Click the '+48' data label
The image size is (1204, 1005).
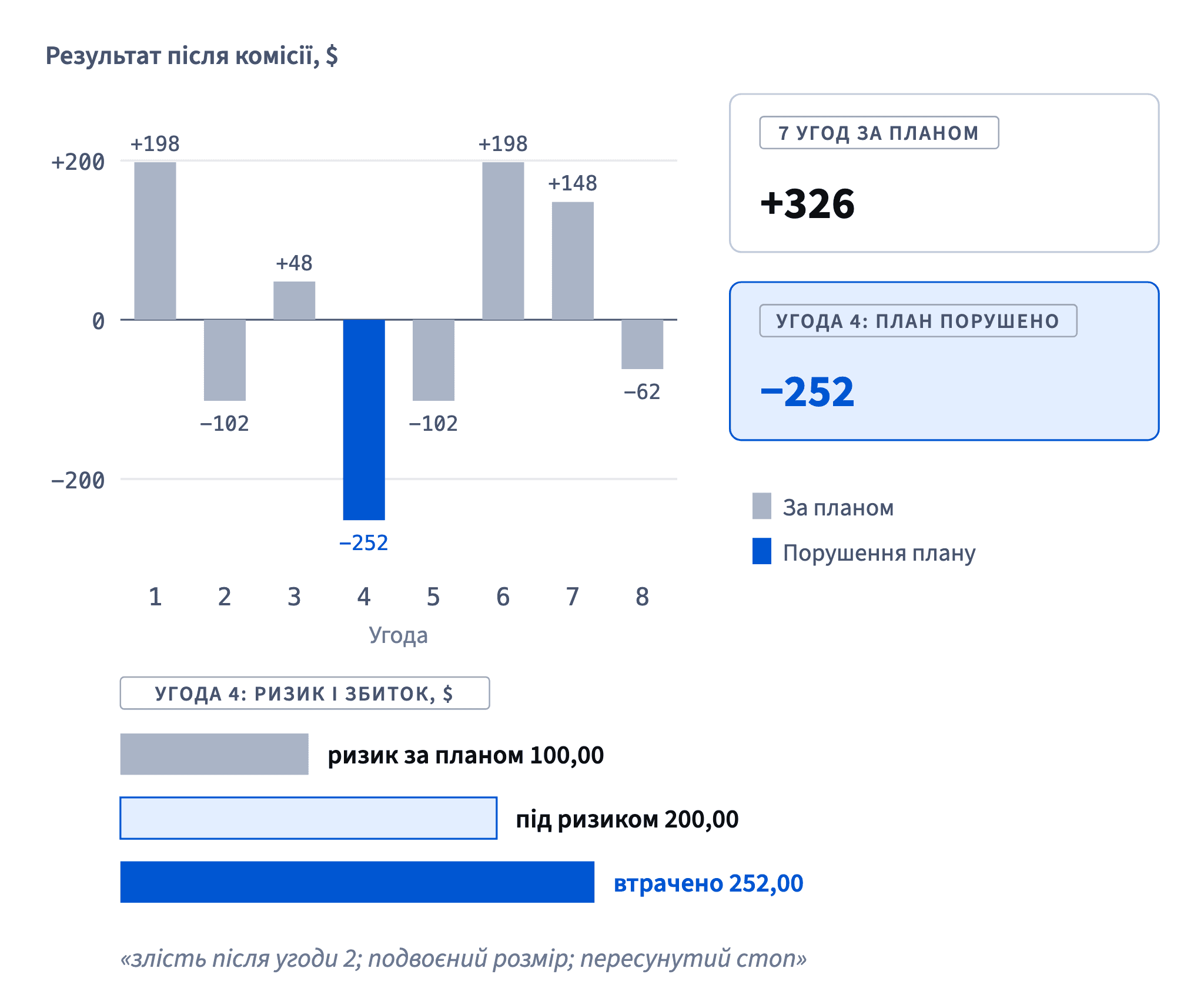coord(295,263)
